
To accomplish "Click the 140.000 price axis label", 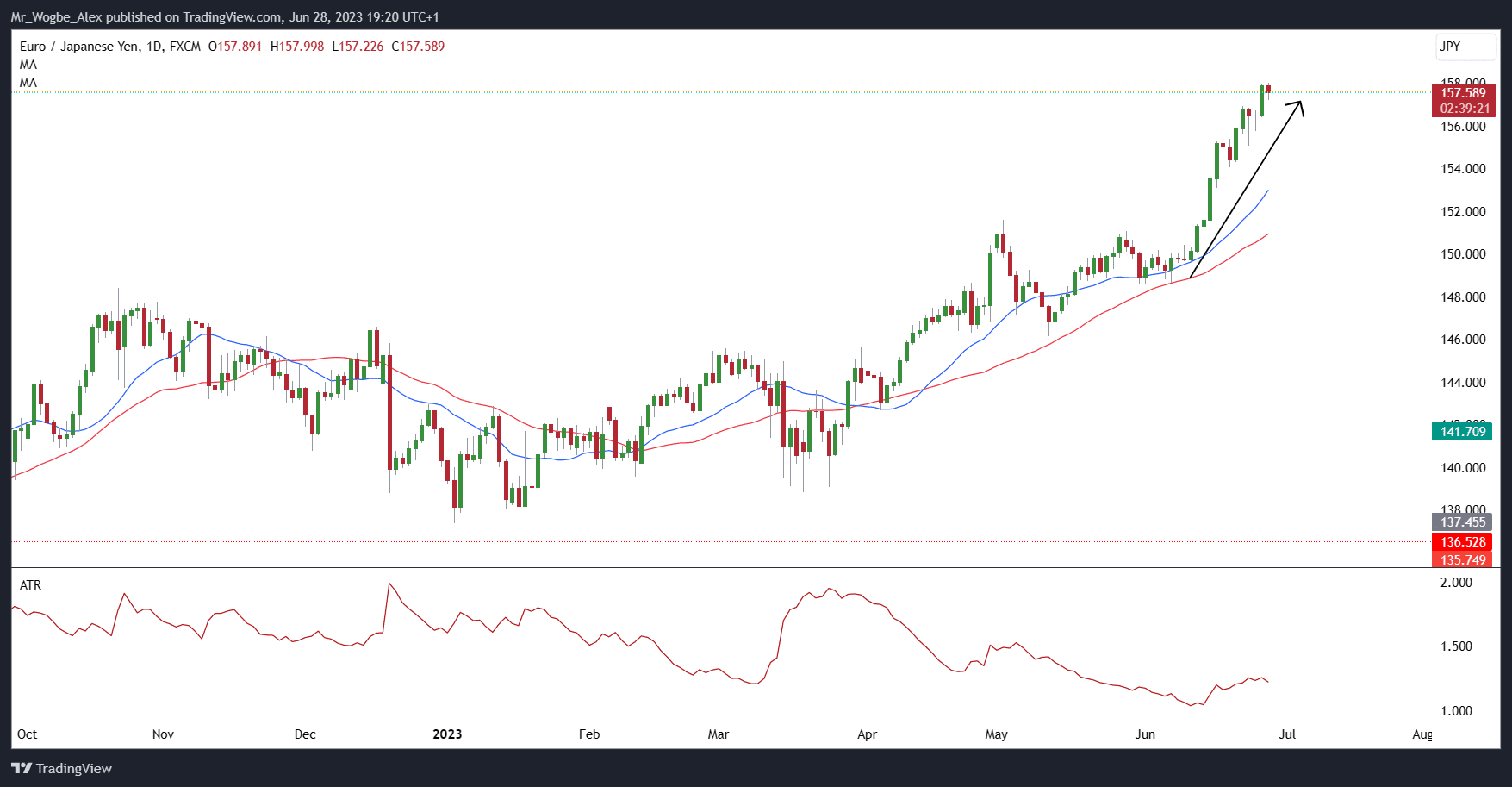I will pyautogui.click(x=1463, y=467).
